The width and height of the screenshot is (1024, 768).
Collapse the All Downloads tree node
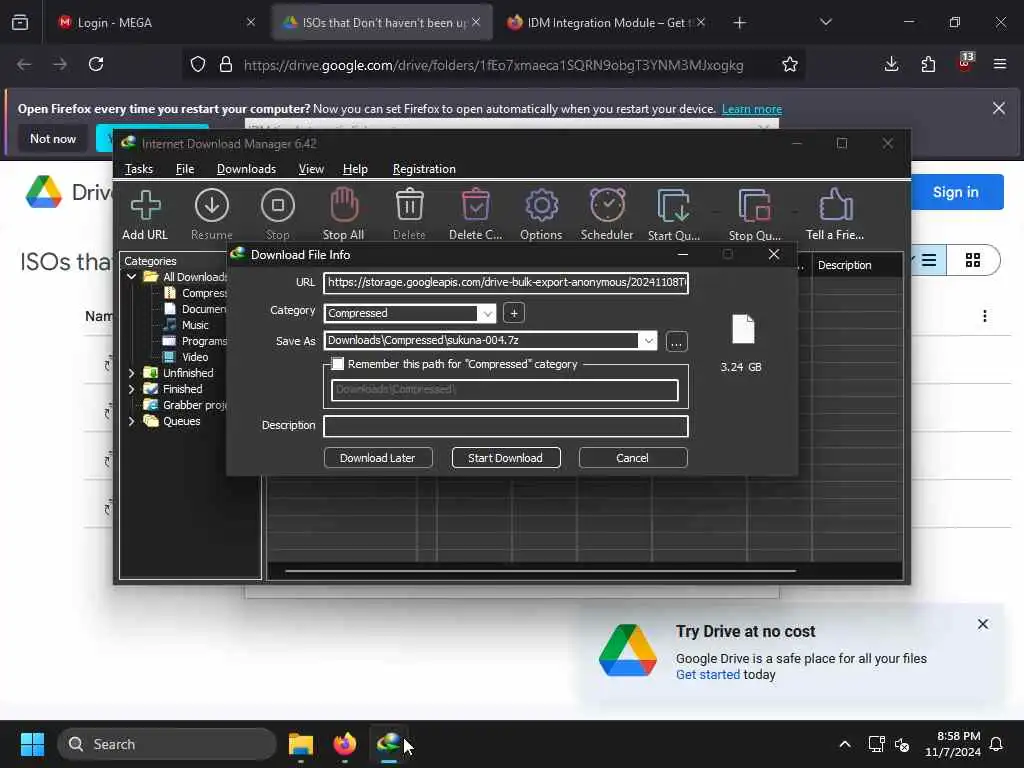[131, 277]
